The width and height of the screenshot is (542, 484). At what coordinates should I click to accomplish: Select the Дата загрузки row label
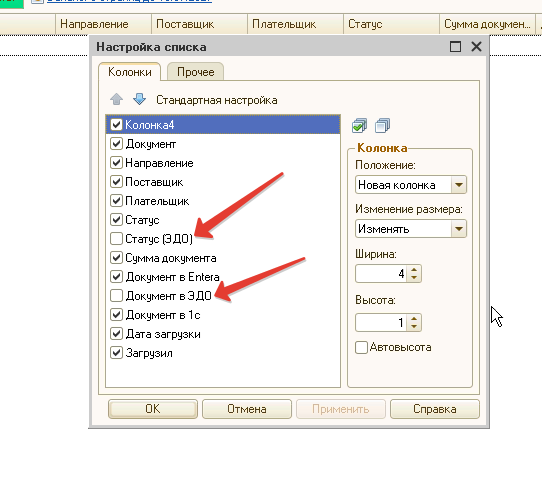coord(163,334)
